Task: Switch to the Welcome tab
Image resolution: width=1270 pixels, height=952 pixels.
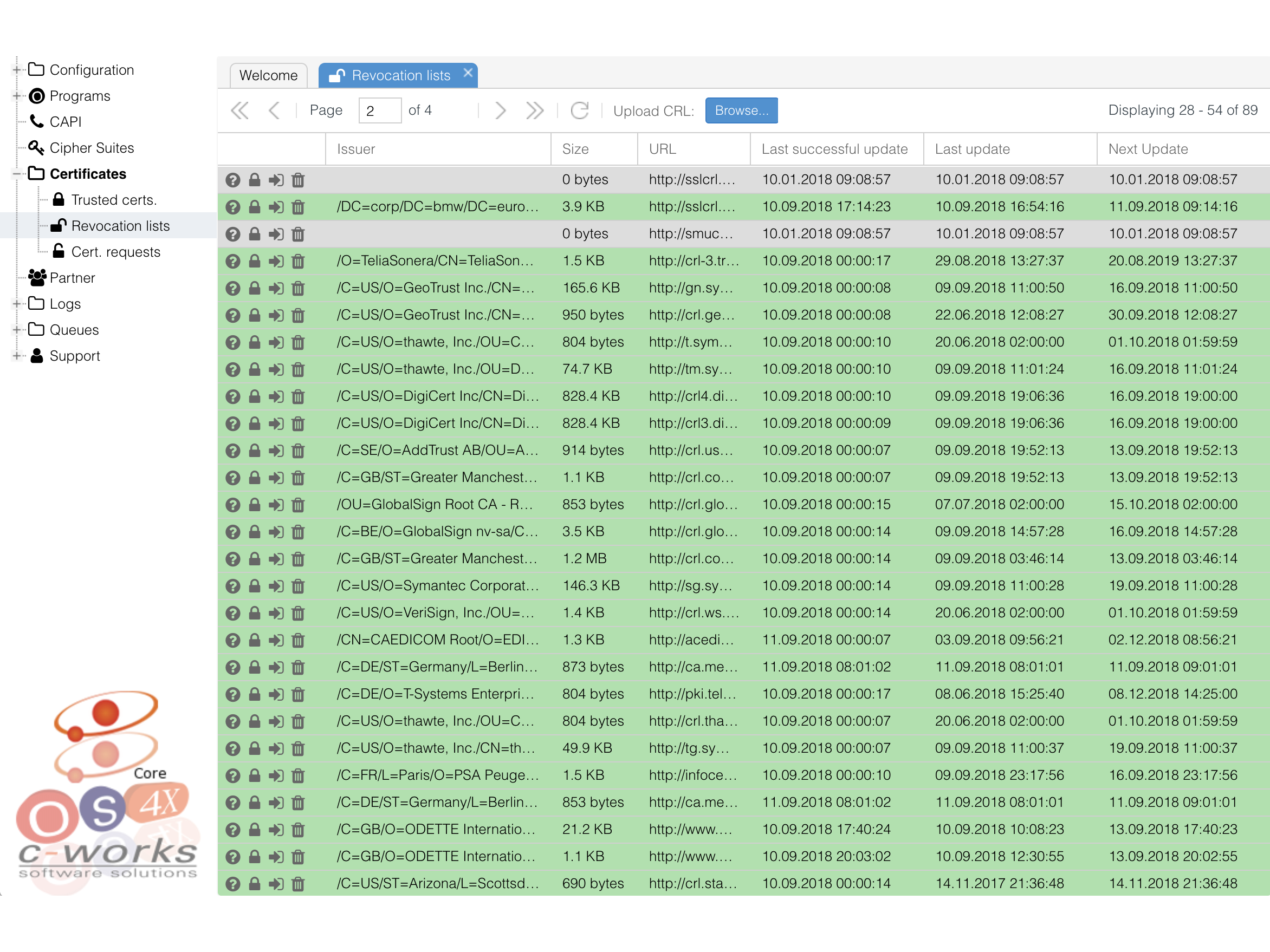Action: tap(268, 75)
